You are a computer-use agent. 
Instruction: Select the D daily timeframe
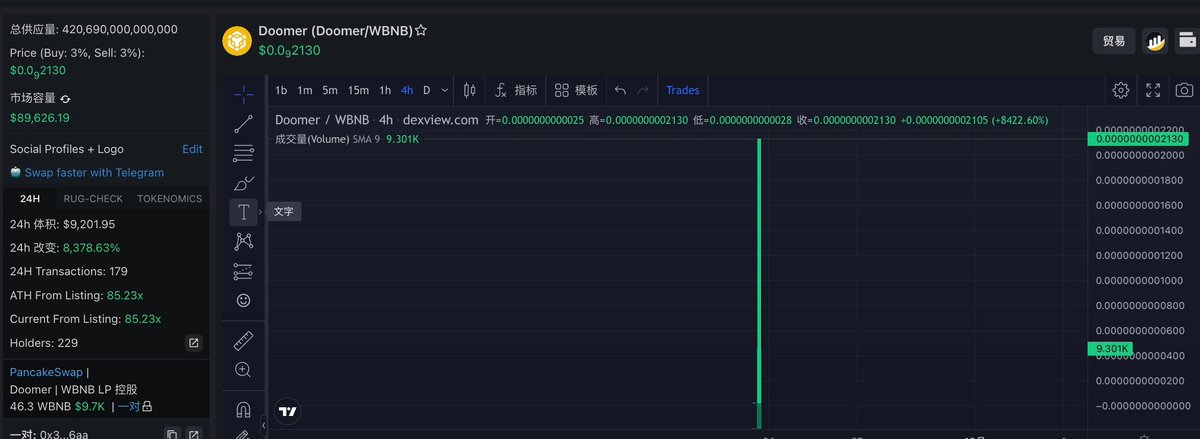point(426,90)
